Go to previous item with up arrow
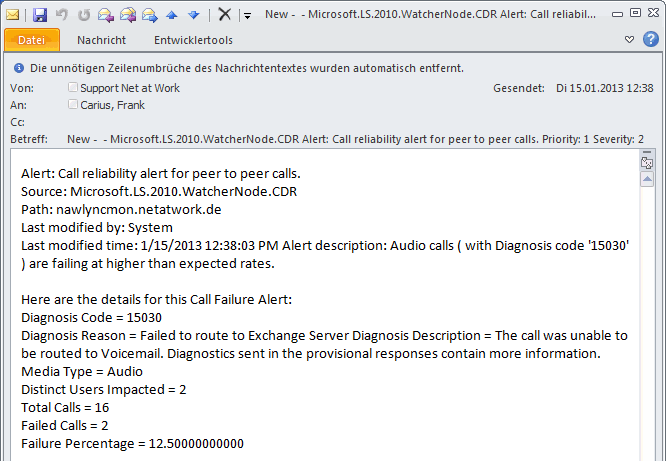This screenshot has width=666, height=461. tap(172, 15)
